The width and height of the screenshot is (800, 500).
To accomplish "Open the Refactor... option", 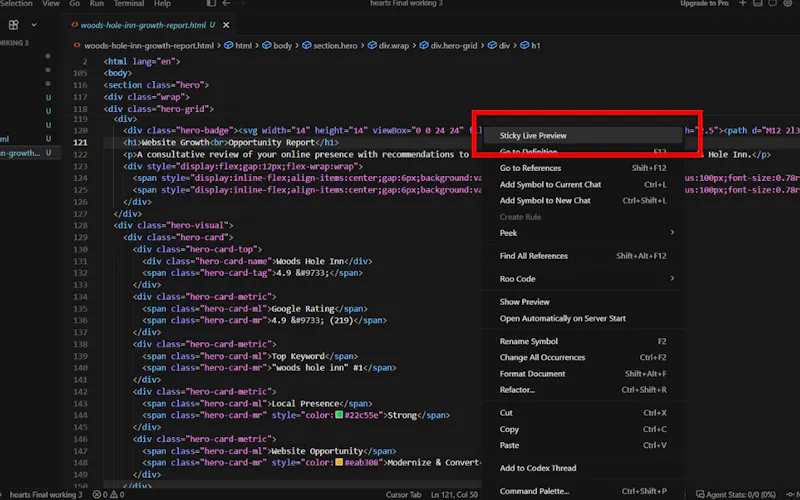I will tap(583, 389).
